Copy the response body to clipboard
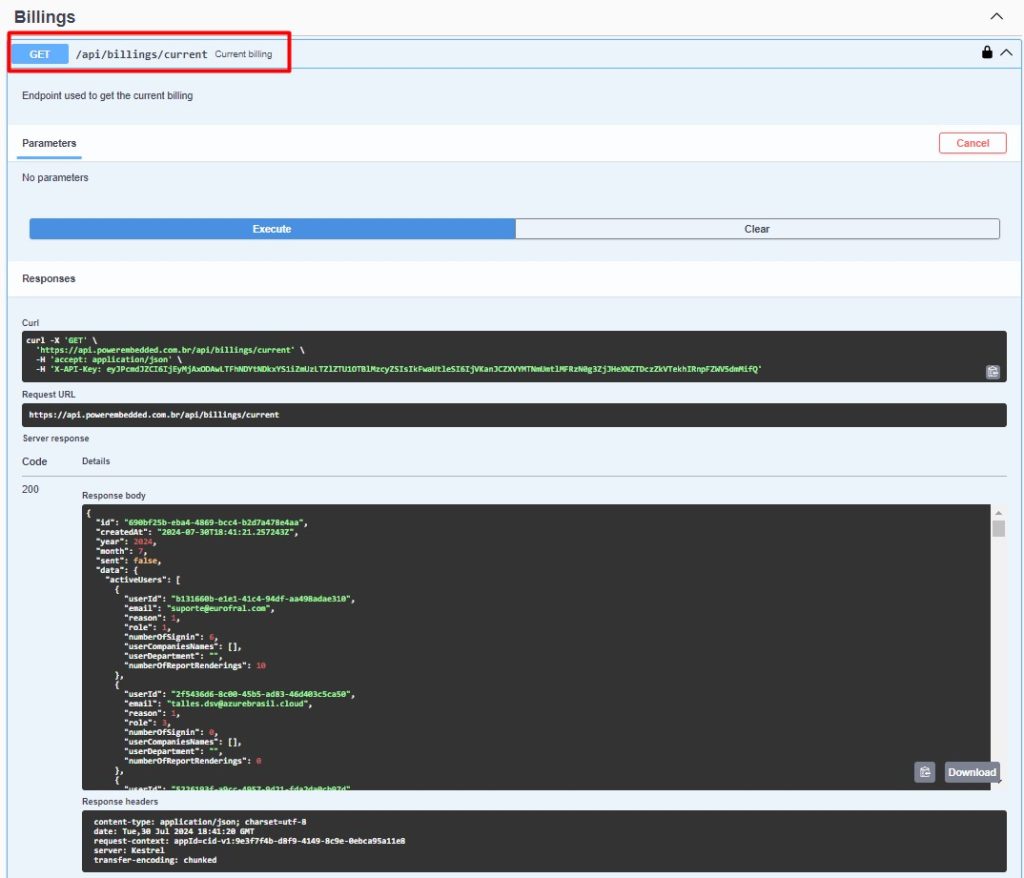 925,772
